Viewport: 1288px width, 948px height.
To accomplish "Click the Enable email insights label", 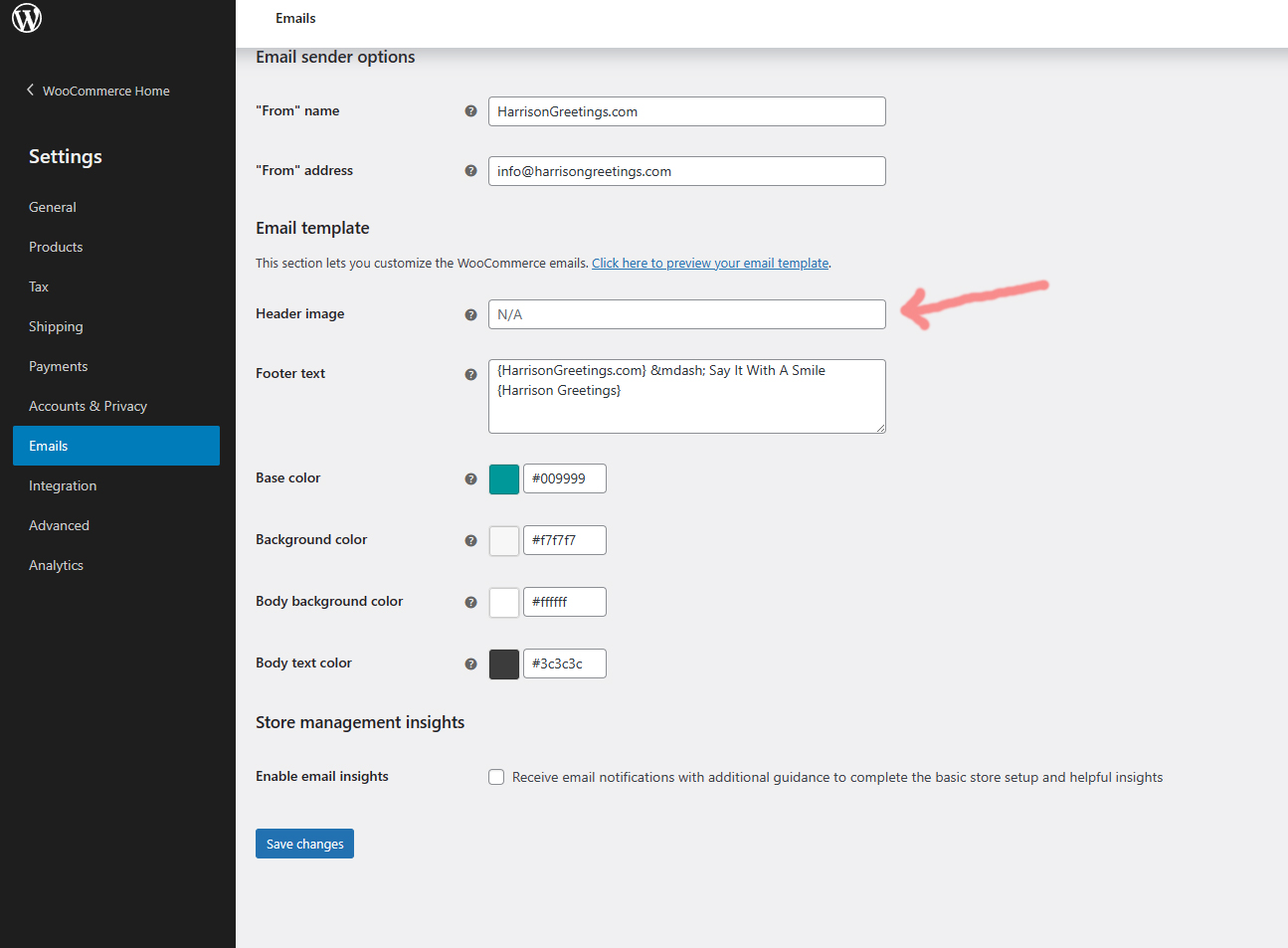I will click(x=322, y=776).
